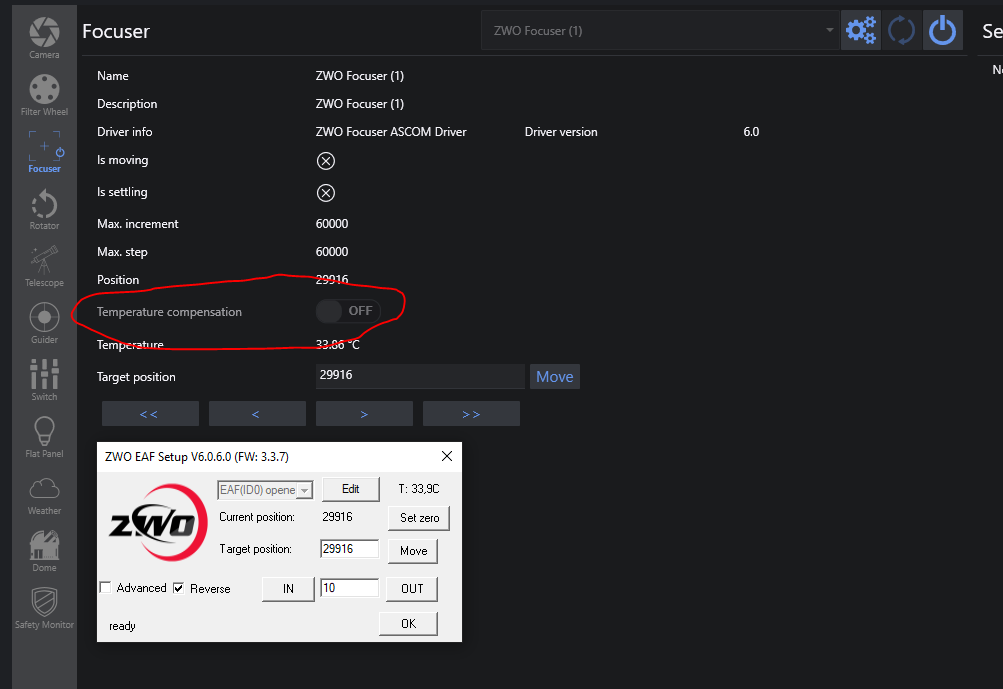Select the Max. step value 60000
1003x689 pixels.
tap(332, 252)
